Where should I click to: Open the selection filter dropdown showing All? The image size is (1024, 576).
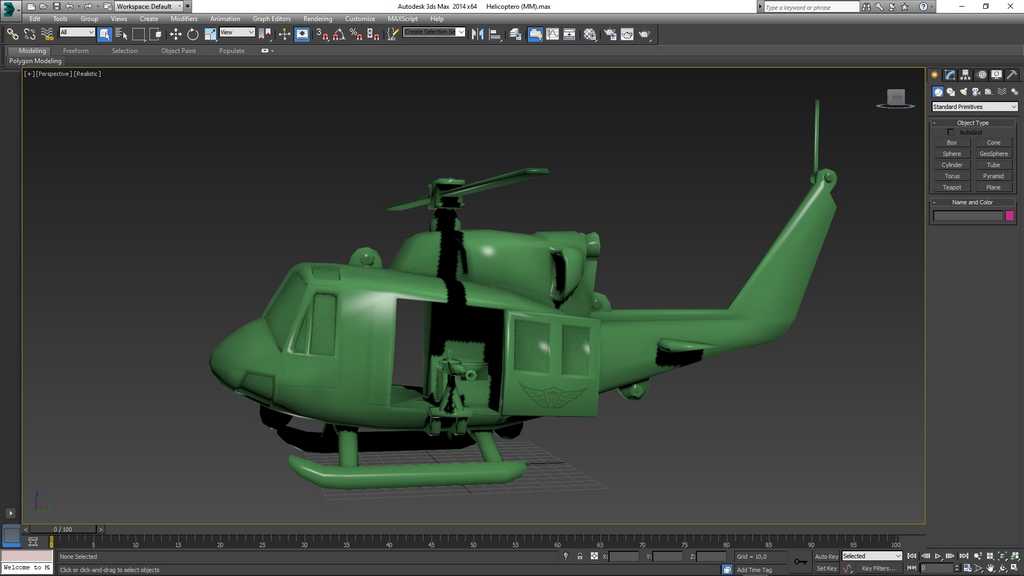click(x=77, y=32)
